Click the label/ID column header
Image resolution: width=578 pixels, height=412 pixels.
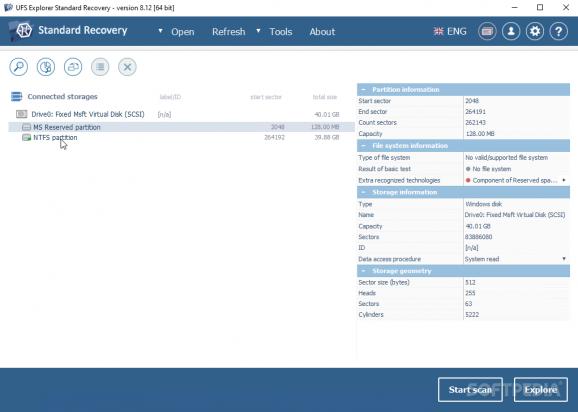170,97
